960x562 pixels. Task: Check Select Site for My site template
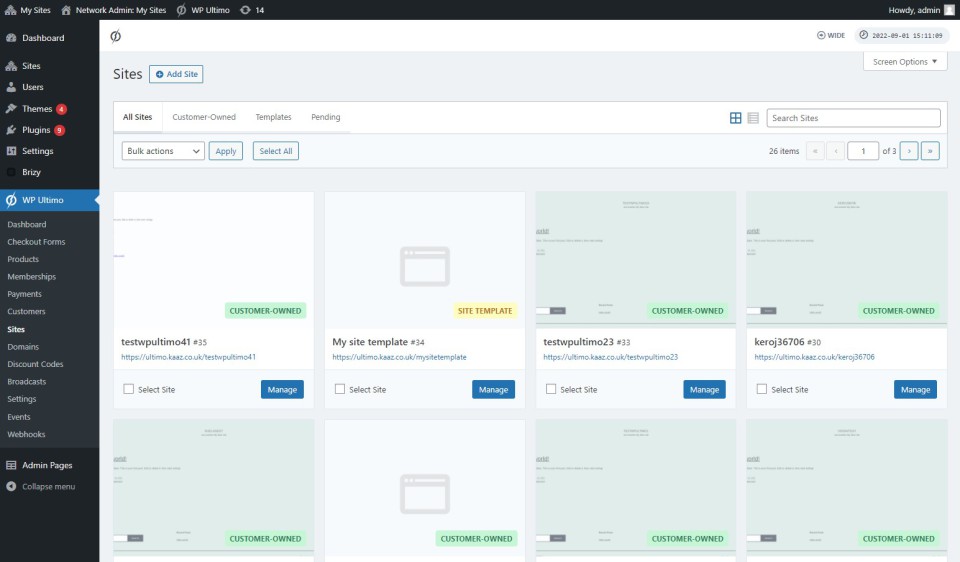tap(340, 389)
